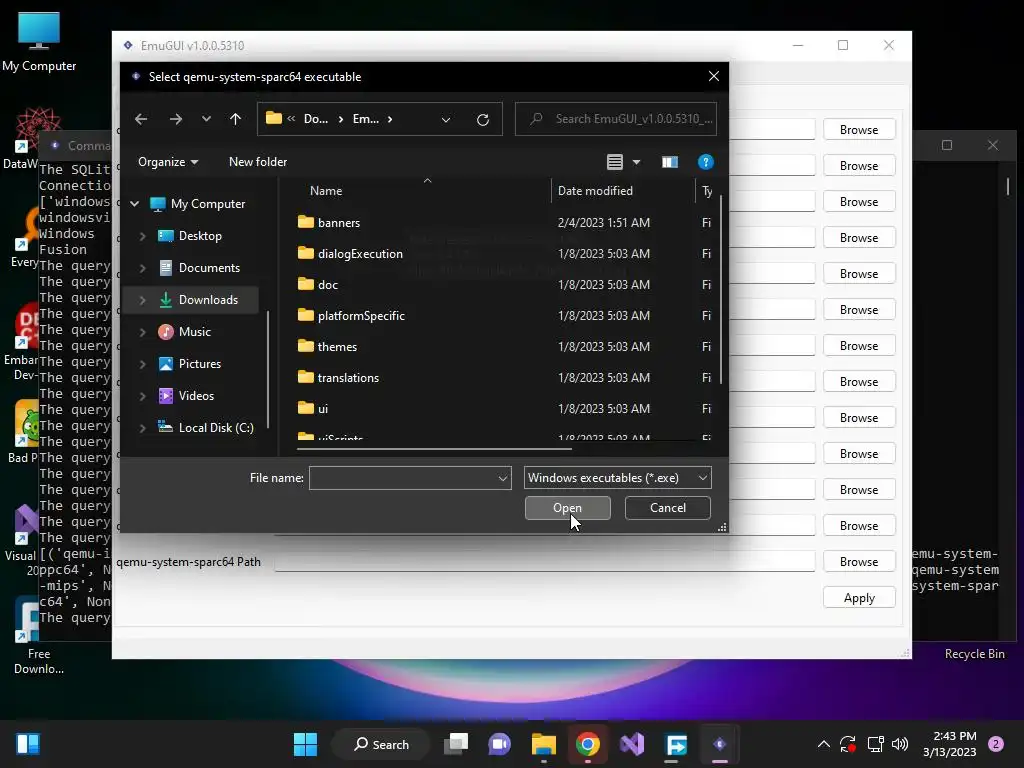Open taskbar Search
This screenshot has width=1024, height=768.
click(x=381, y=744)
